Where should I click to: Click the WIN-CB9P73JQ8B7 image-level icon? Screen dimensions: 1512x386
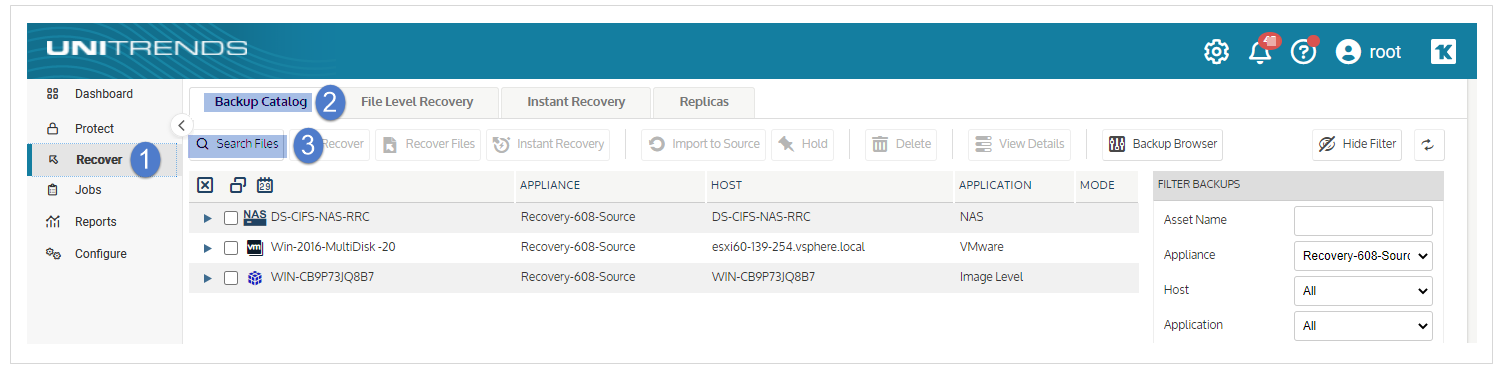click(255, 278)
